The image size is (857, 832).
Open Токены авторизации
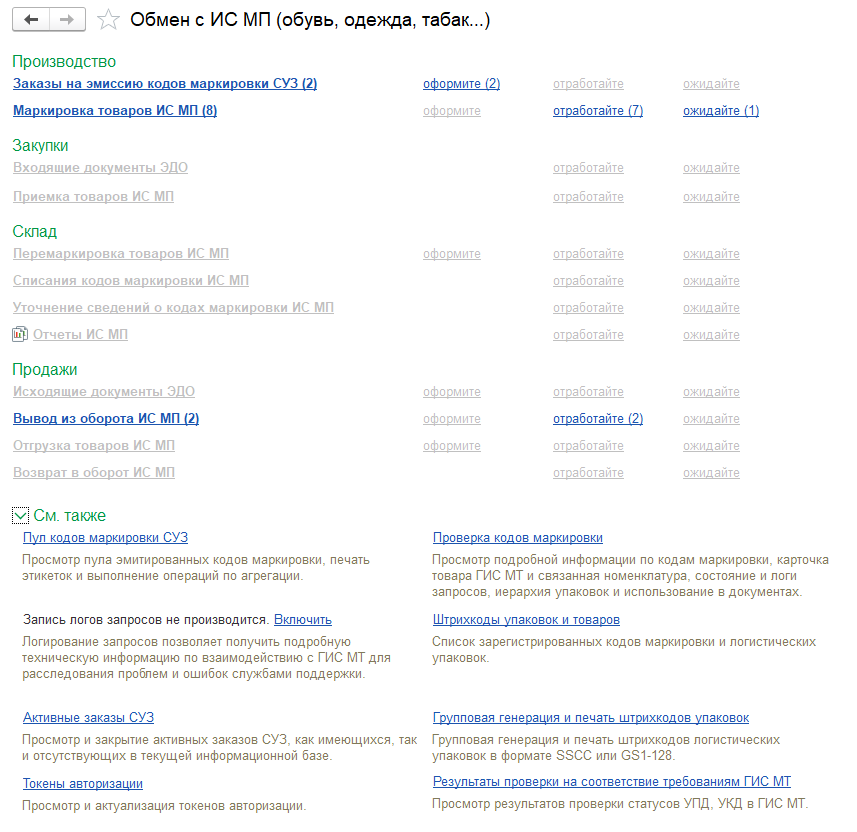83,783
